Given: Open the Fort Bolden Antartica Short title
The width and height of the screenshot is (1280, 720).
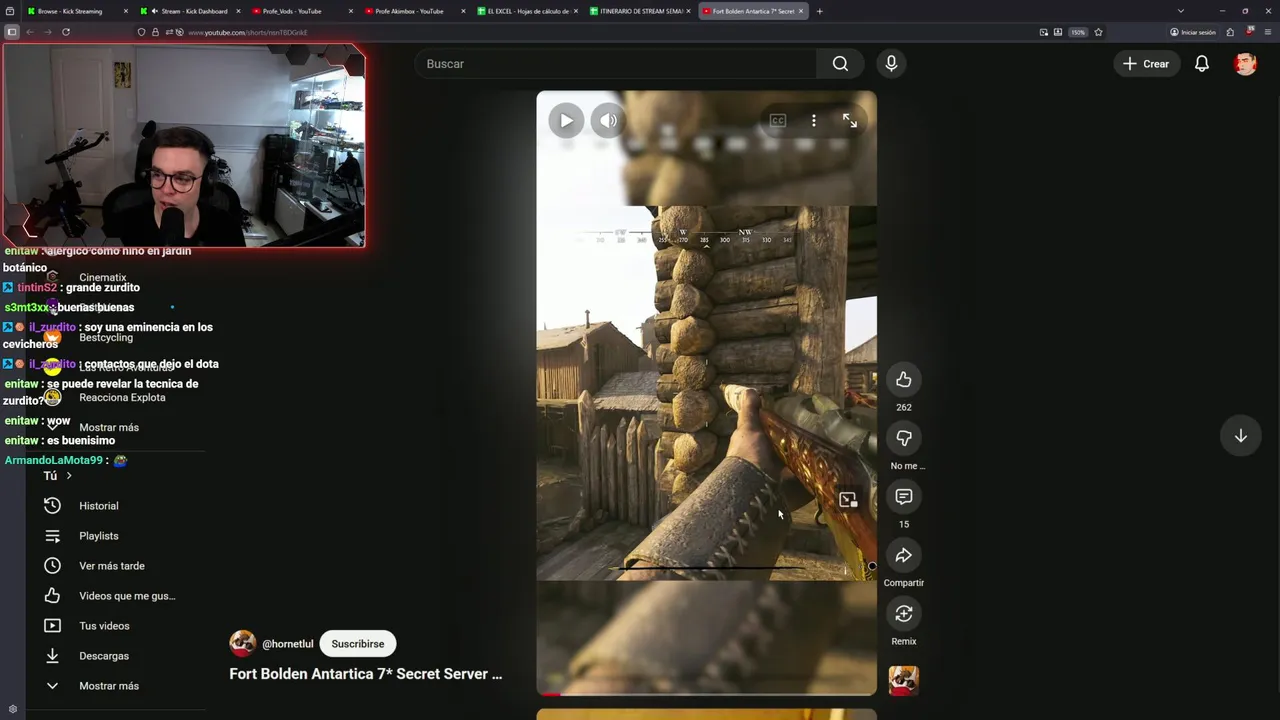Looking at the screenshot, I should click(366, 674).
